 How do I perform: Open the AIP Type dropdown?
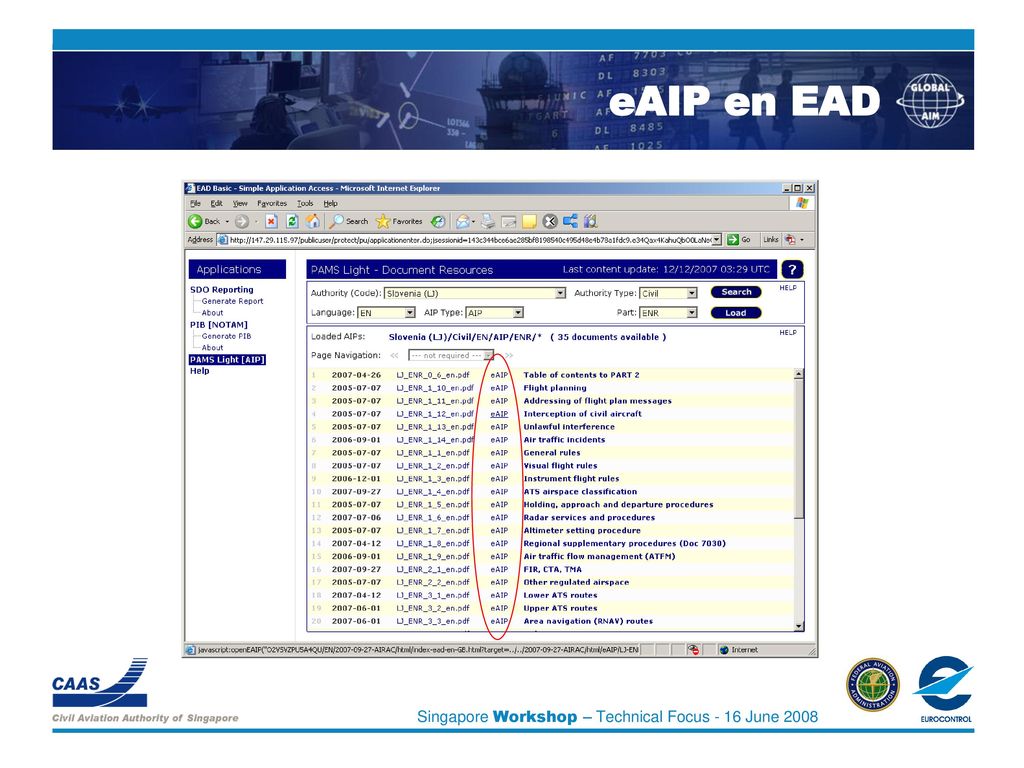[x=494, y=313]
